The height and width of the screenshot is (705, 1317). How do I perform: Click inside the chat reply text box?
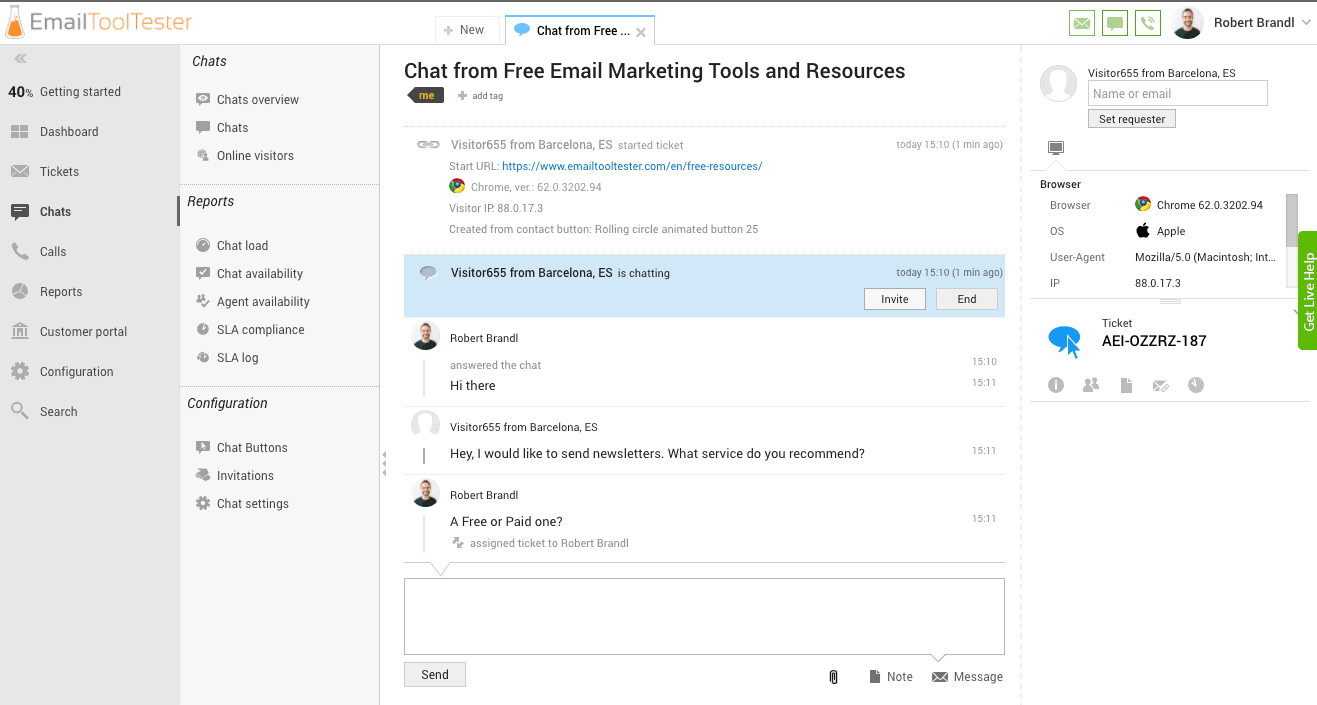click(704, 616)
